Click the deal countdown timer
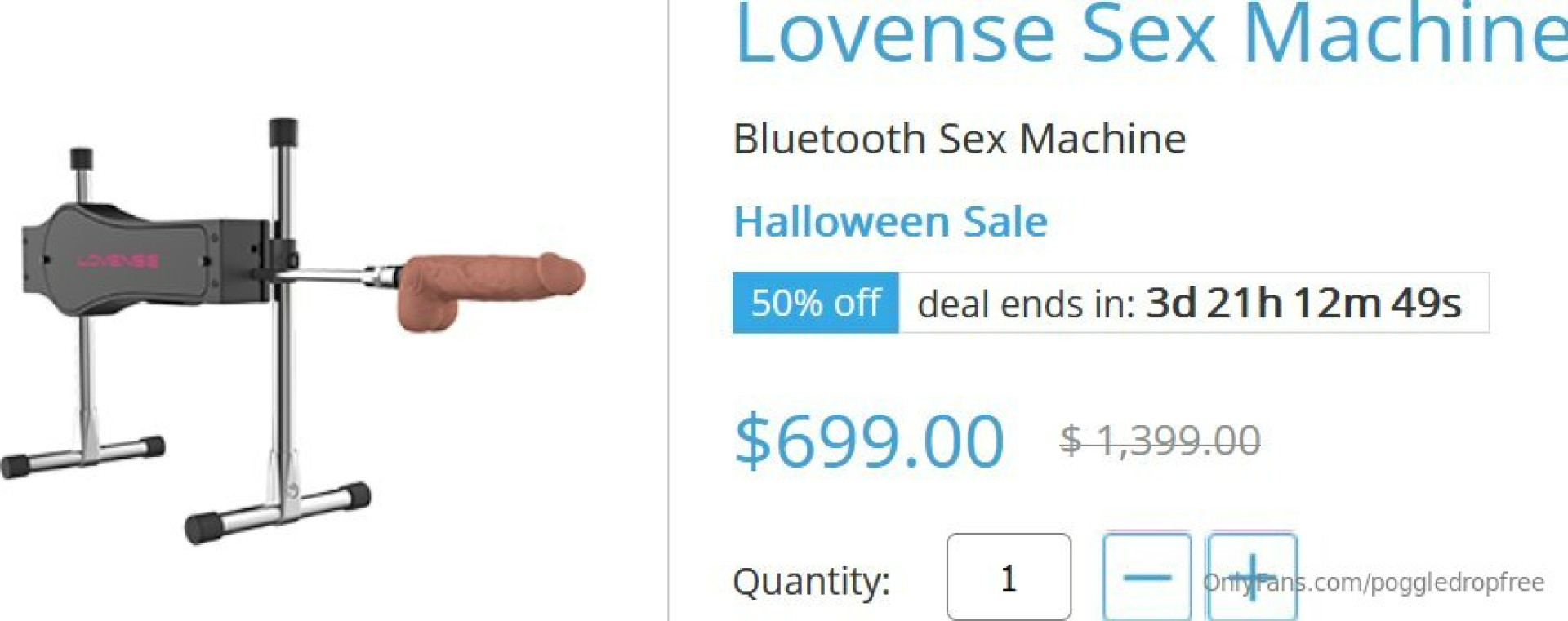Viewport: 1568px width, 621px height. (1303, 303)
